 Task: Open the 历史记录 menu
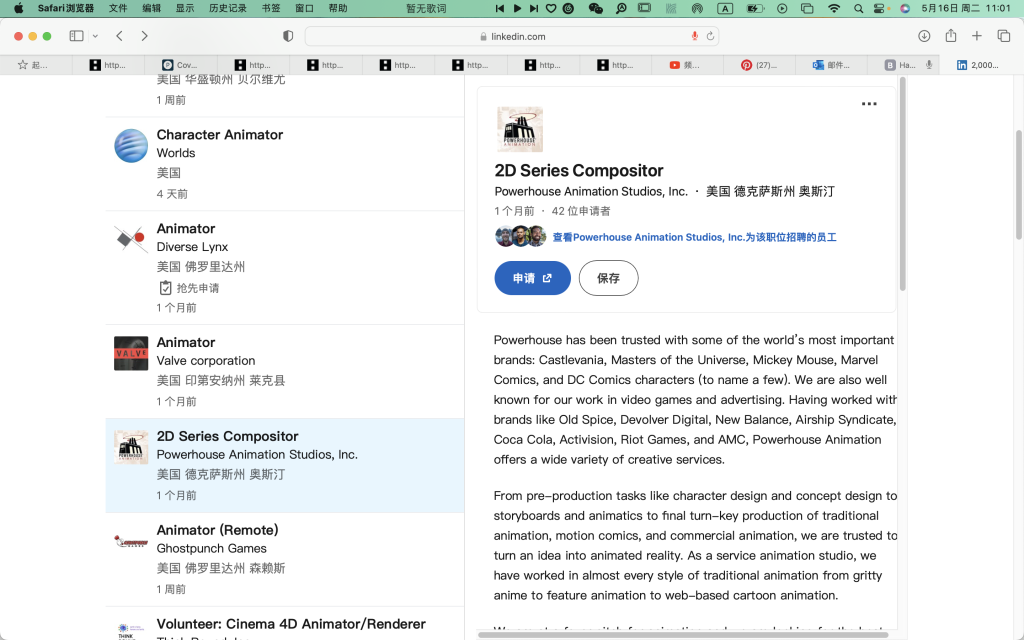coord(228,8)
